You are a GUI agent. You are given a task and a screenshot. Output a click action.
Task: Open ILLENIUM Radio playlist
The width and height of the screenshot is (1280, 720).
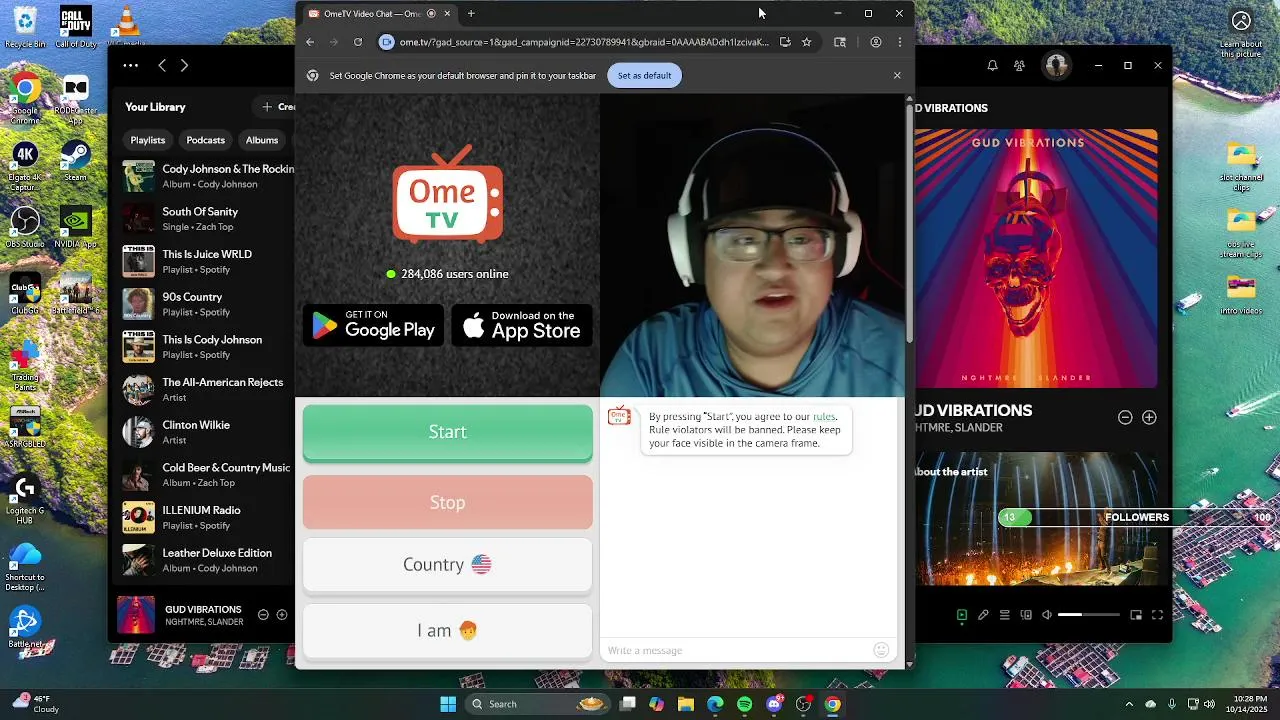coord(208,517)
